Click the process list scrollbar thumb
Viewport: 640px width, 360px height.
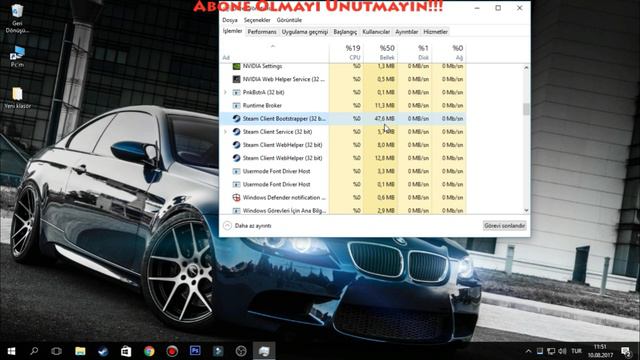526,109
